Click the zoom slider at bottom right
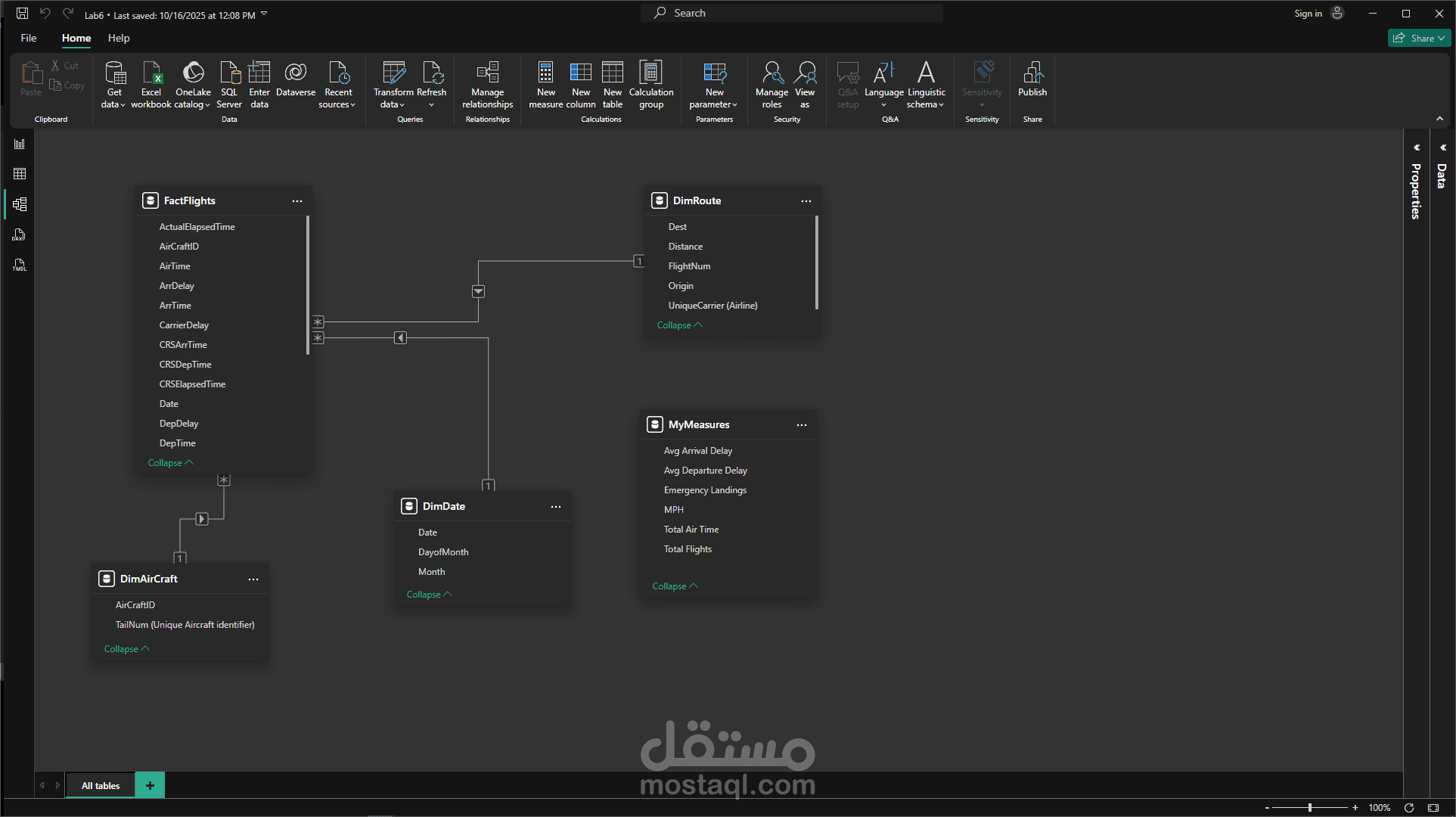This screenshot has height=817, width=1456. pos(1310,807)
